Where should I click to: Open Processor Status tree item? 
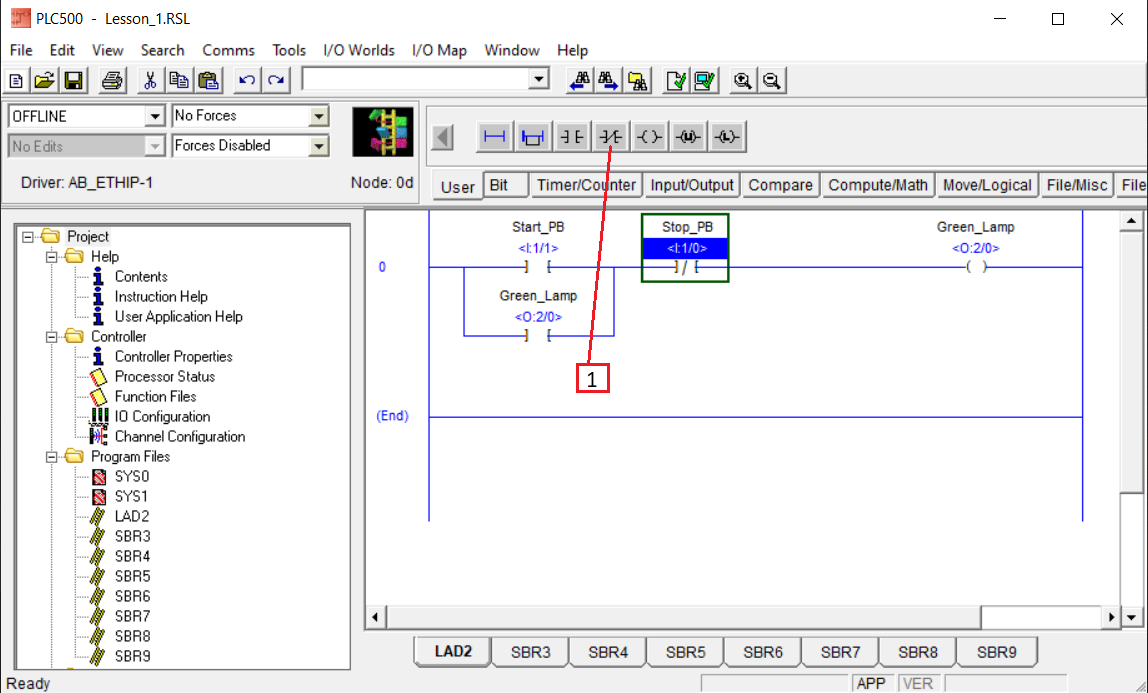pyautogui.click(x=165, y=376)
